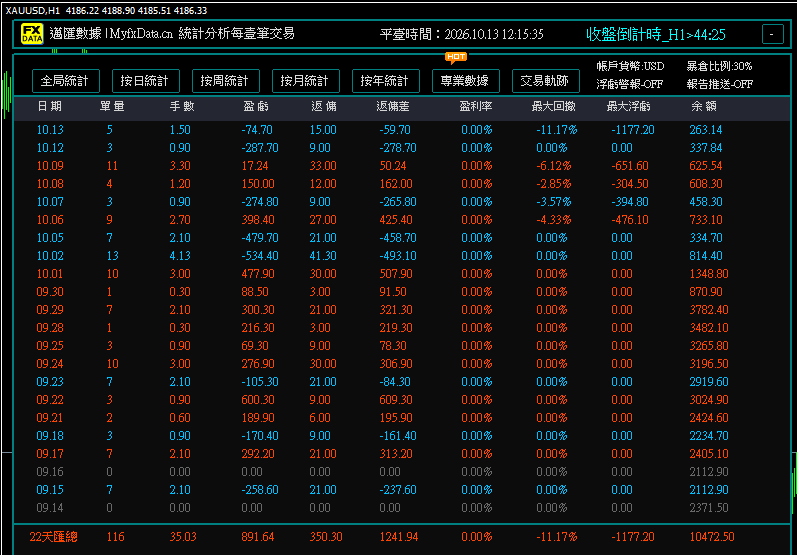Open the 專業數據 button
The image size is (797, 555).
pyautogui.click(x=466, y=81)
